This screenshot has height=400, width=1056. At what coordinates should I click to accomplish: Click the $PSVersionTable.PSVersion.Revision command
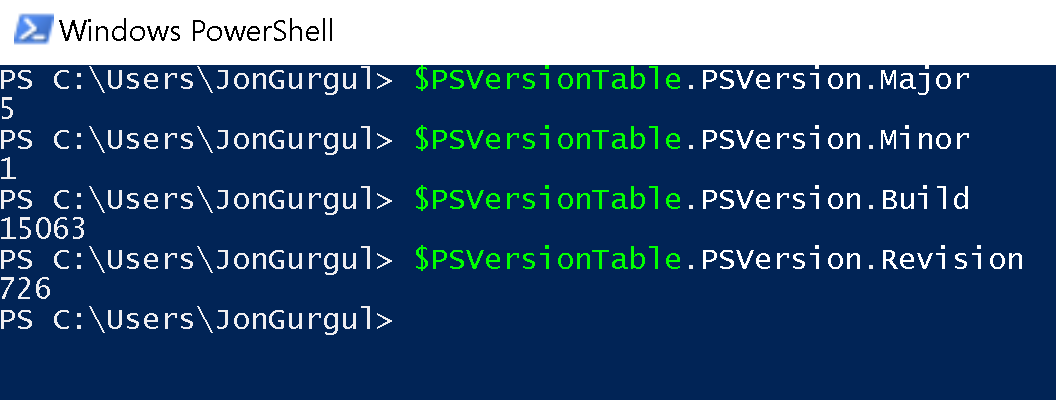(719, 259)
